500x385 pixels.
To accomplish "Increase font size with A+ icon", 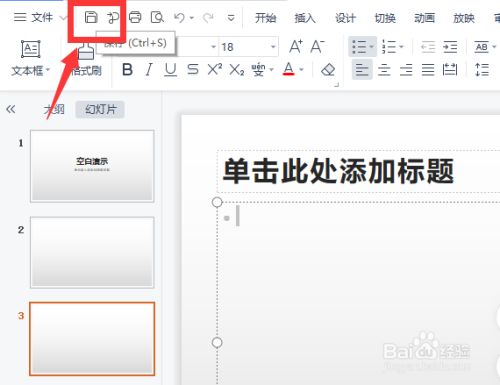I will click(296, 46).
